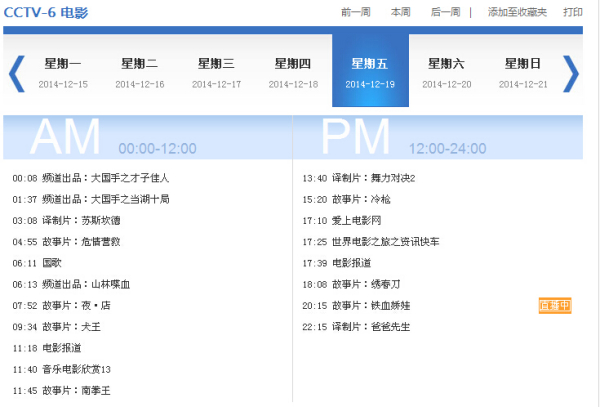Viewport: 600px width, 407px height.
Task: Click the 06:11 国歌 entry
Action: point(37,263)
